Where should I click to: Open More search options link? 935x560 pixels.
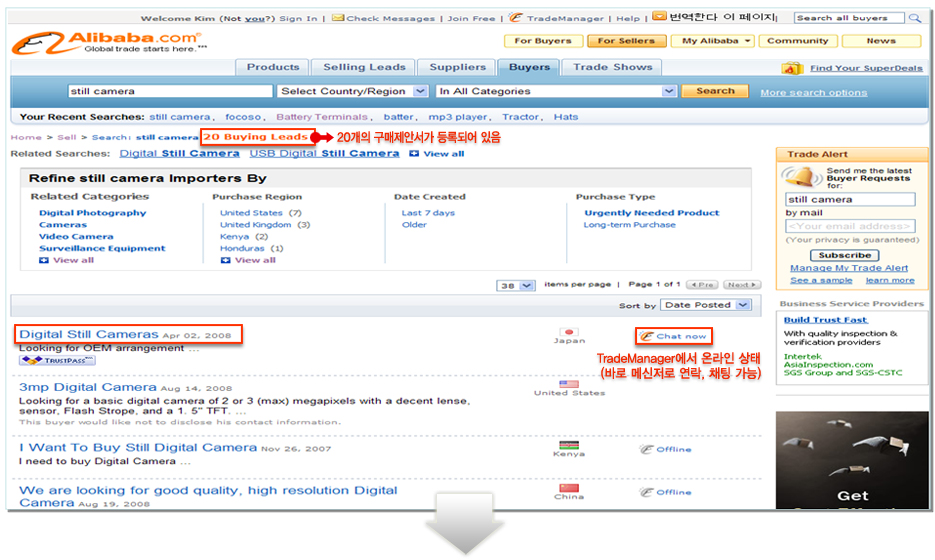click(x=813, y=92)
